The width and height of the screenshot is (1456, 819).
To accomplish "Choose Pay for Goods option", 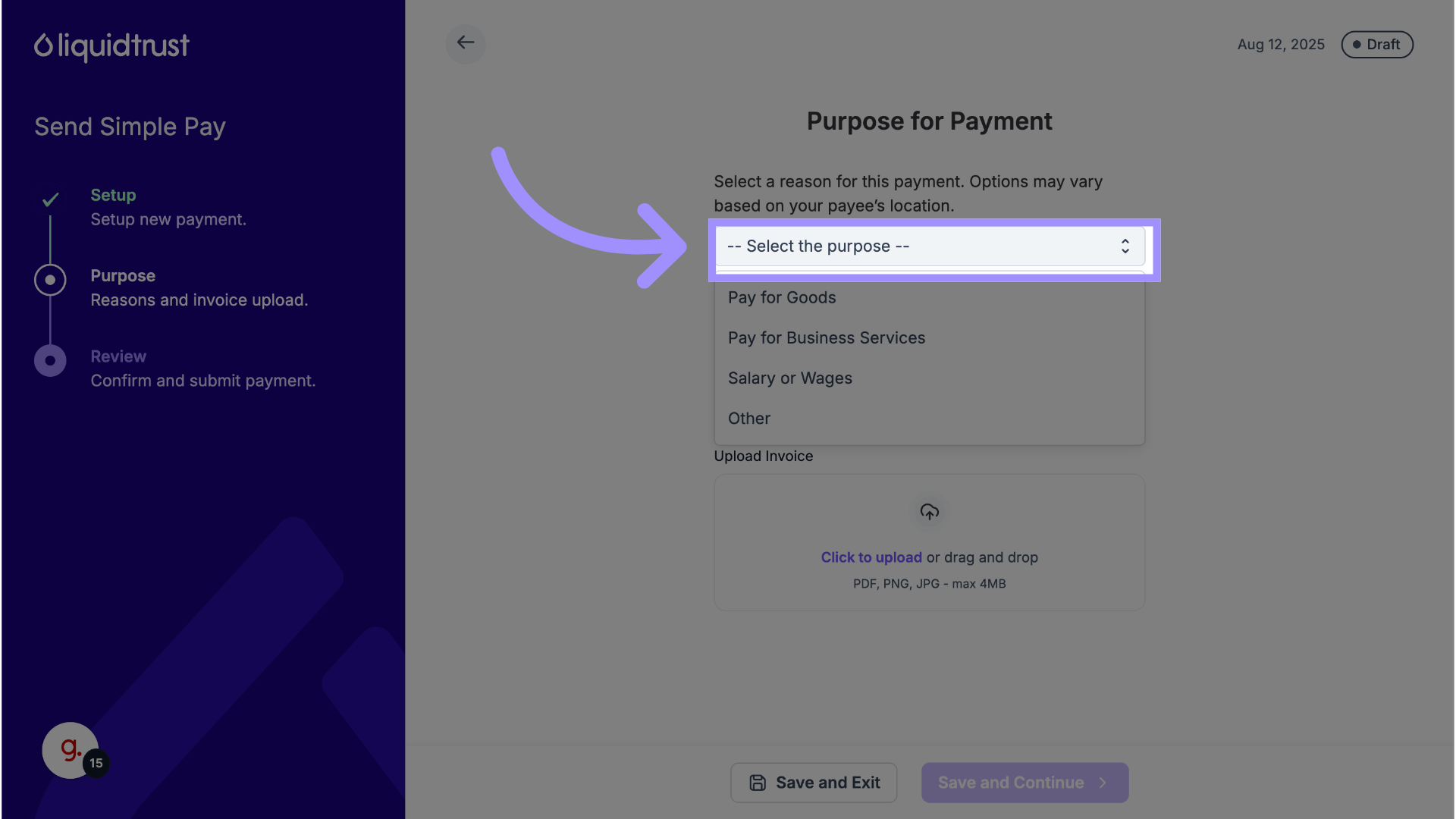I will click(782, 298).
